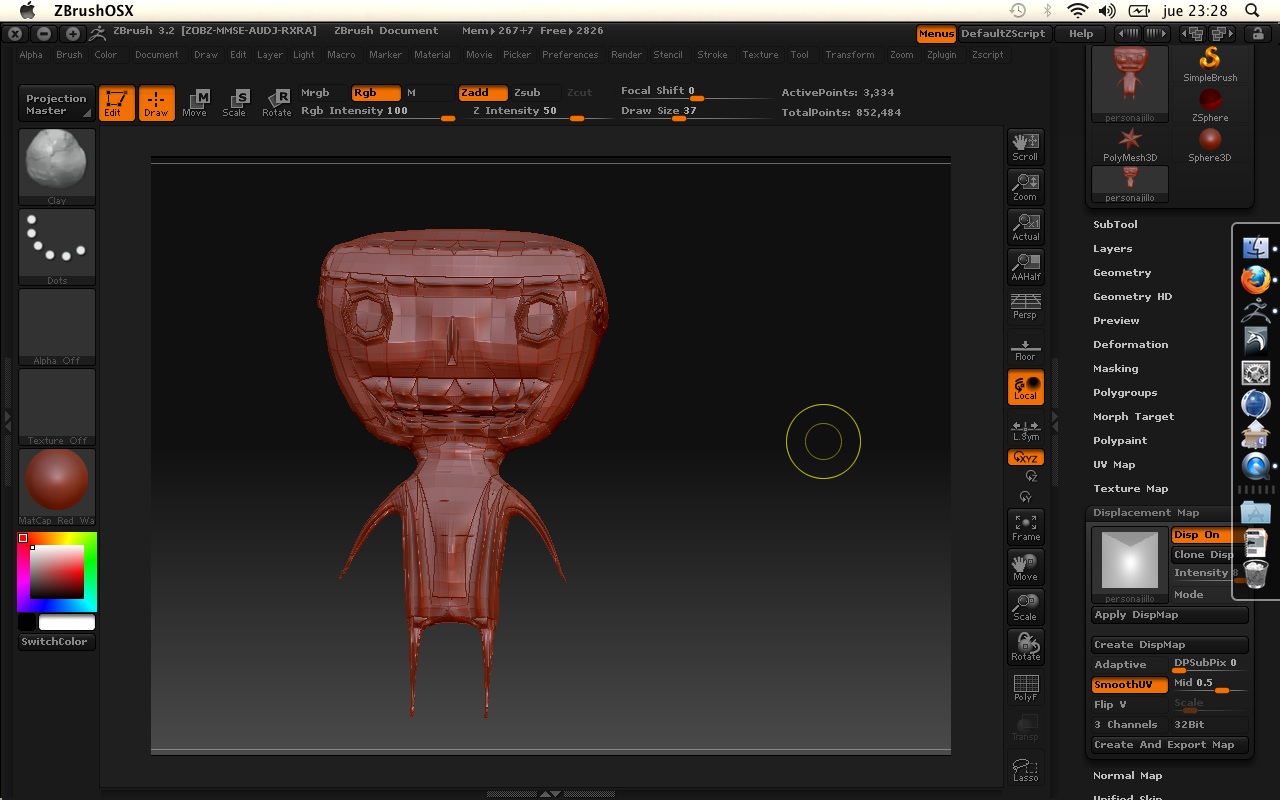This screenshot has height=800, width=1280.
Task: Open the Brush menu
Action: tap(69, 55)
